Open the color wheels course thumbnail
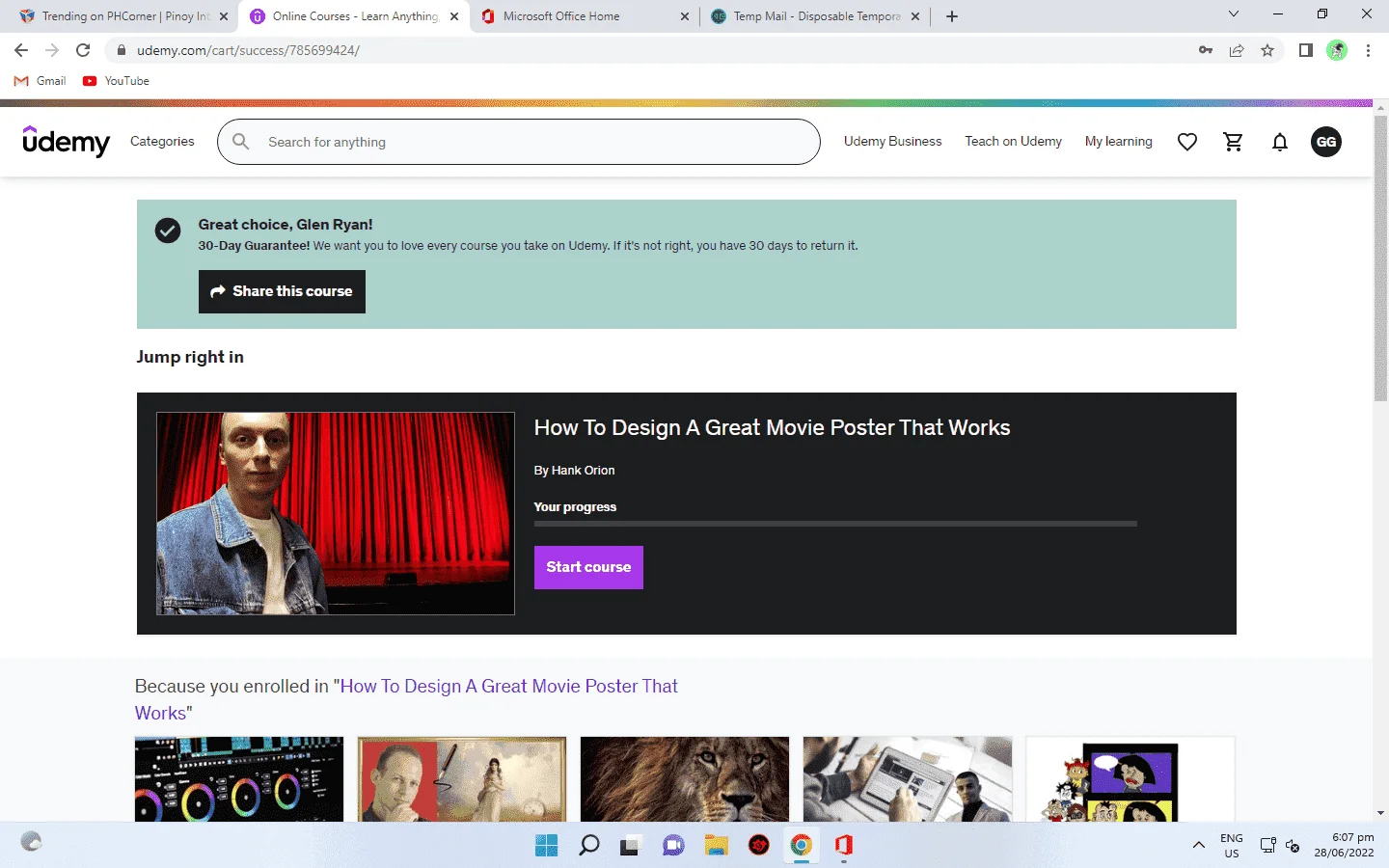Screen dimensions: 1389x868 [239, 779]
